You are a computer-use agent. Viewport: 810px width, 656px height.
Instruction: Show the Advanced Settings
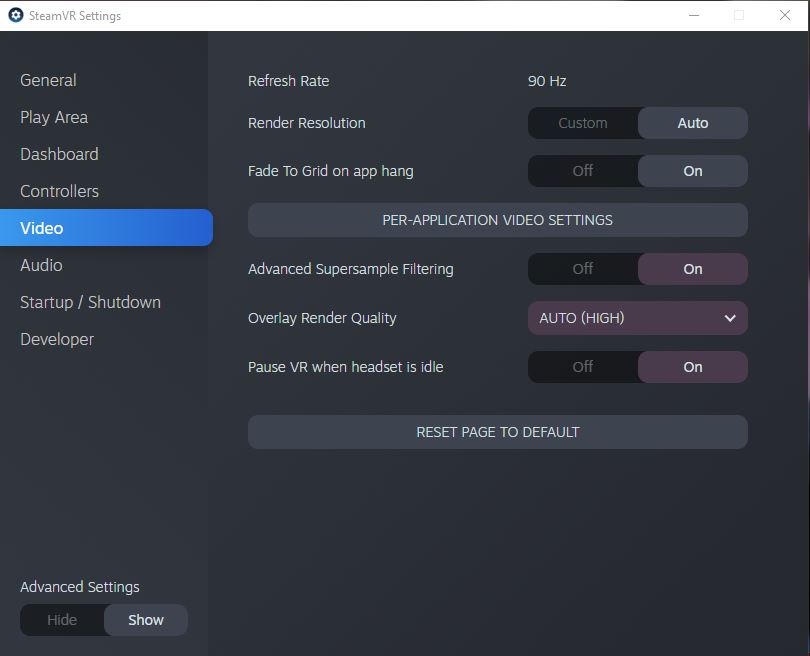click(145, 620)
